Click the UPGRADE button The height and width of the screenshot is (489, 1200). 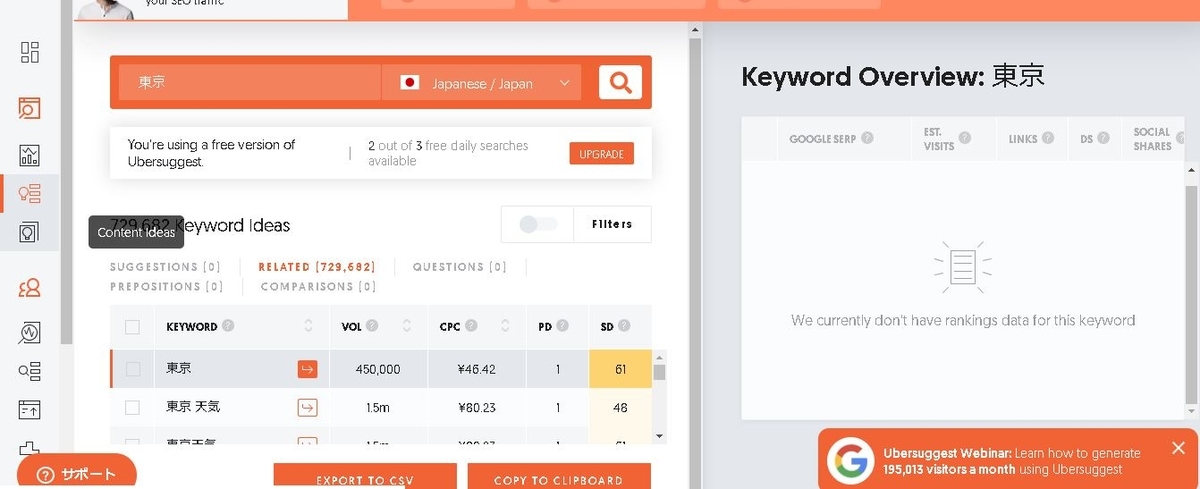coord(601,154)
